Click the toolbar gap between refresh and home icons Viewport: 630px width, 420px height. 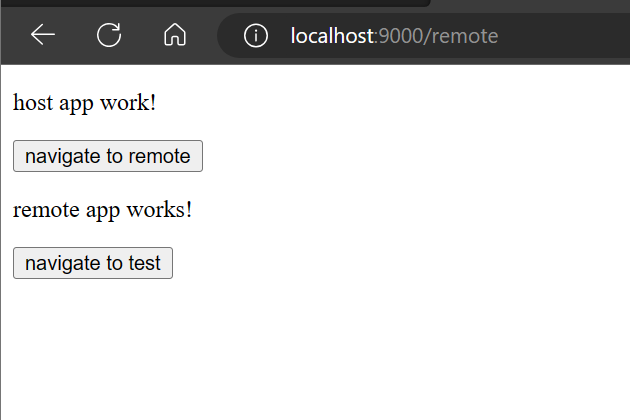[142, 35]
